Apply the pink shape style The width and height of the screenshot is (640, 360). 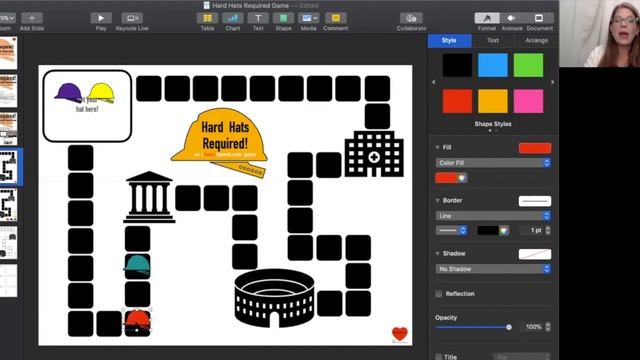(x=528, y=101)
